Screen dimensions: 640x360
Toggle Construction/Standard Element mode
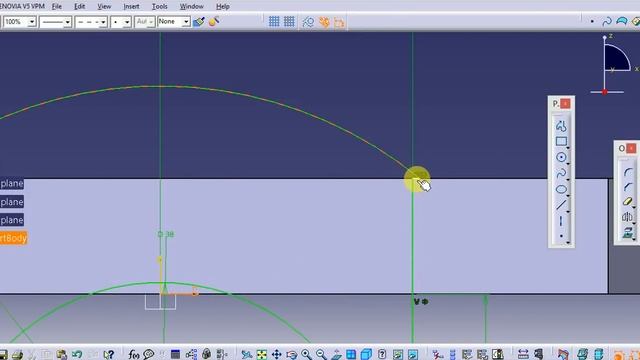point(308,22)
